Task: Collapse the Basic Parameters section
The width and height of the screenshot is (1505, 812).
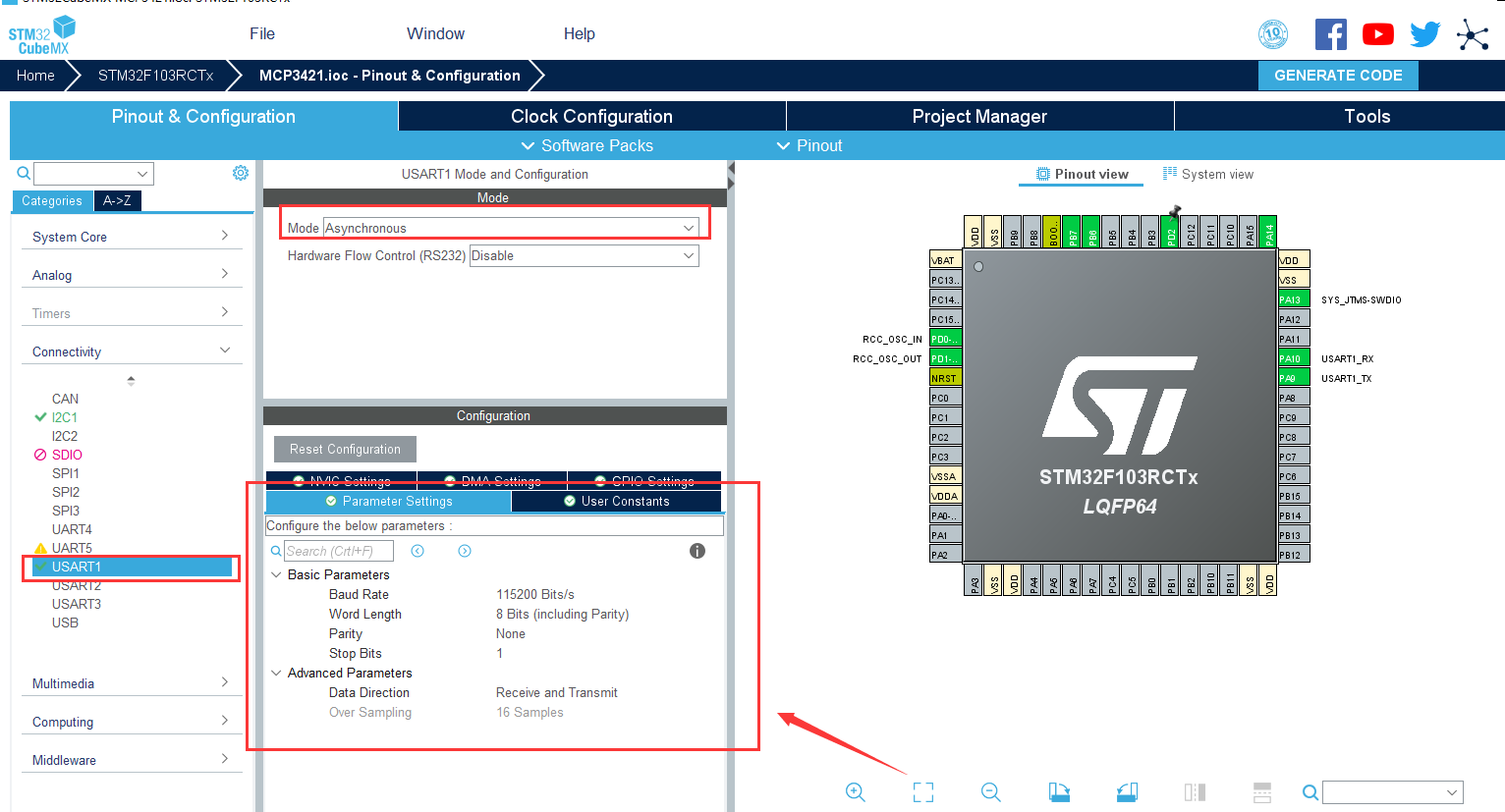Action: (x=276, y=574)
